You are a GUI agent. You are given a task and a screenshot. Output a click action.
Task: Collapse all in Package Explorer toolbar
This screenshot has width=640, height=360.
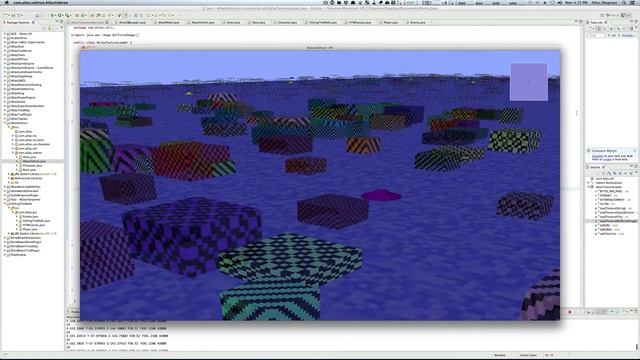[44, 28]
